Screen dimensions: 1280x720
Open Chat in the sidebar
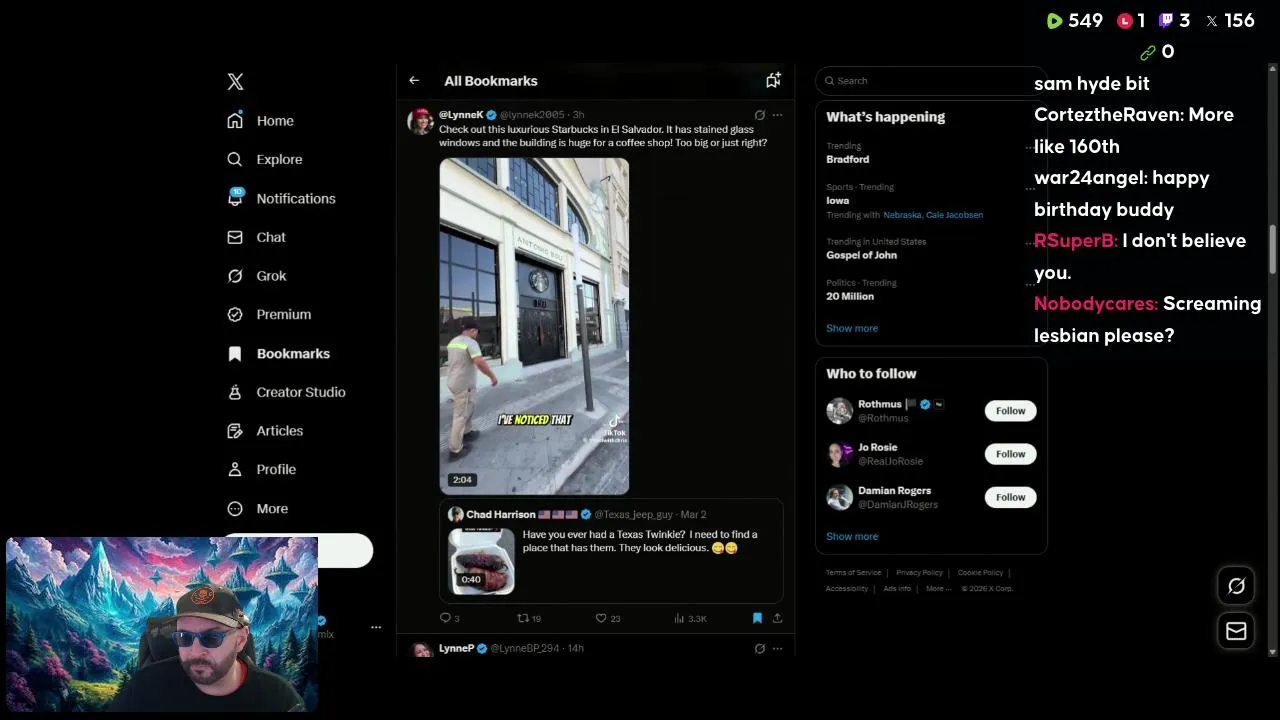[x=256, y=237]
